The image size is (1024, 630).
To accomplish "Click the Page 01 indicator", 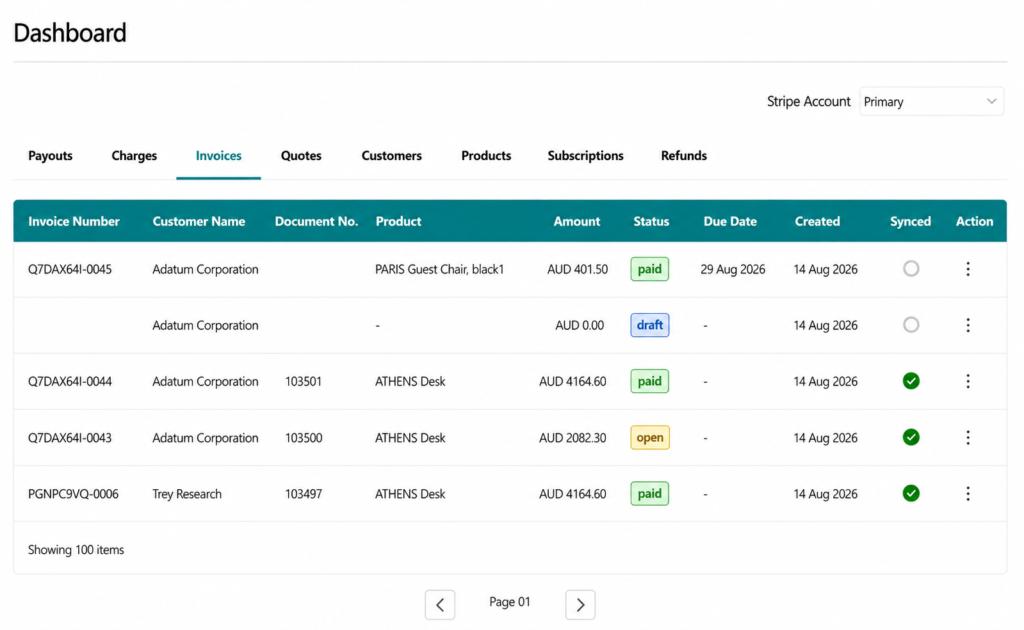I will (510, 602).
